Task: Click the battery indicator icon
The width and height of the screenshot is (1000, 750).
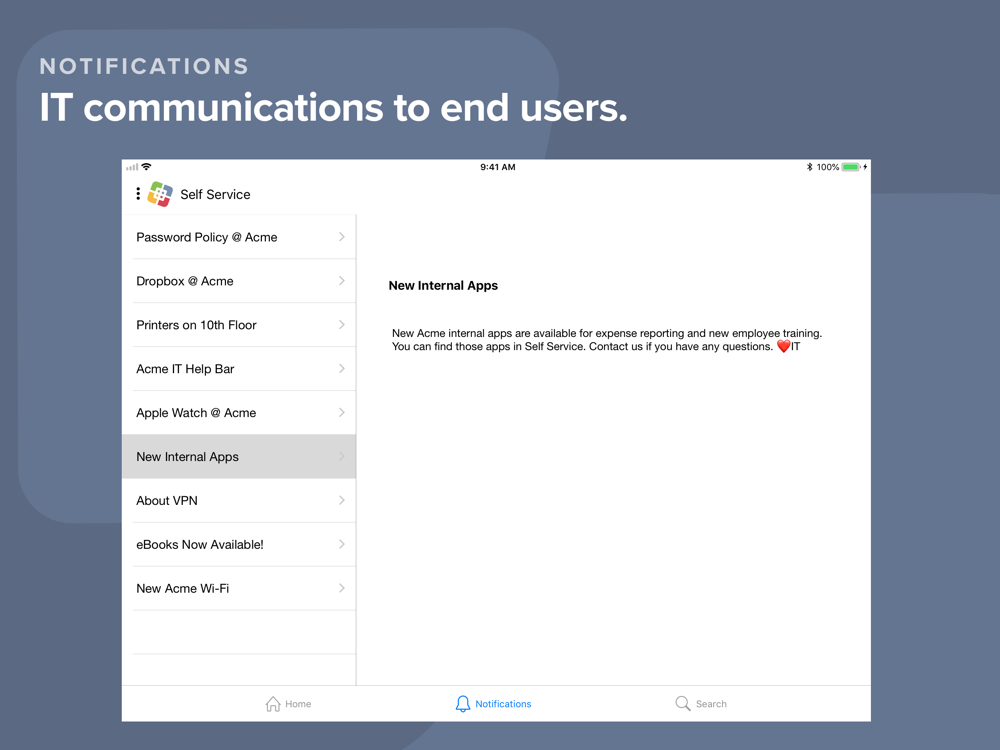Action: pyautogui.click(x=851, y=167)
